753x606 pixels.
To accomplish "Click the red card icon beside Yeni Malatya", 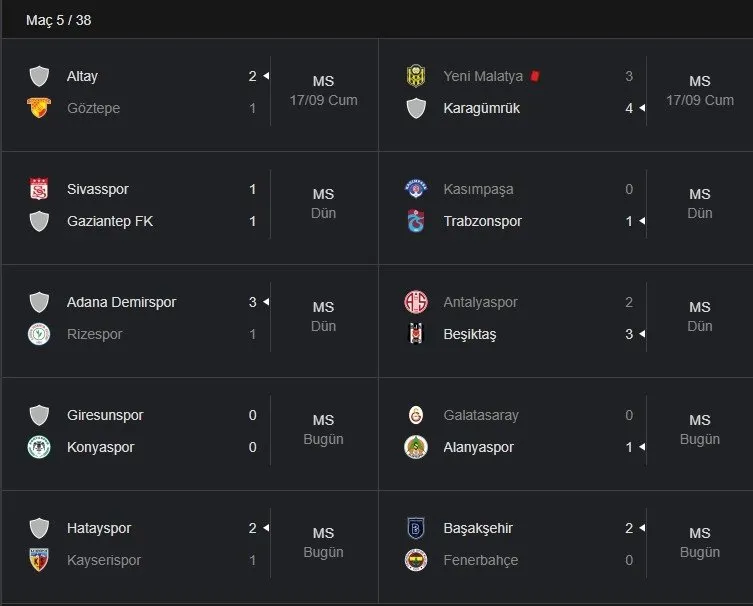I will [x=534, y=76].
